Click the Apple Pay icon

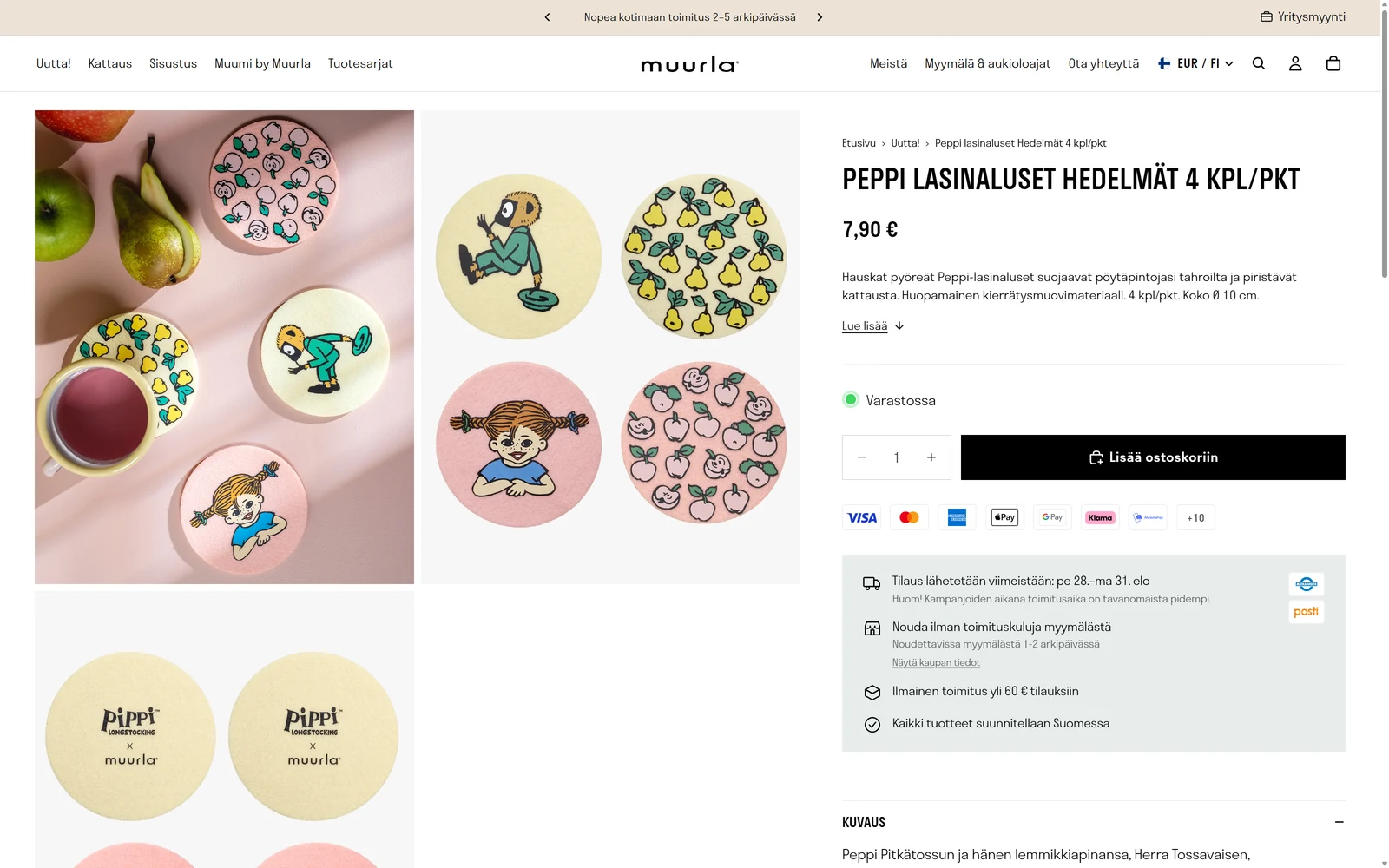tap(1004, 517)
